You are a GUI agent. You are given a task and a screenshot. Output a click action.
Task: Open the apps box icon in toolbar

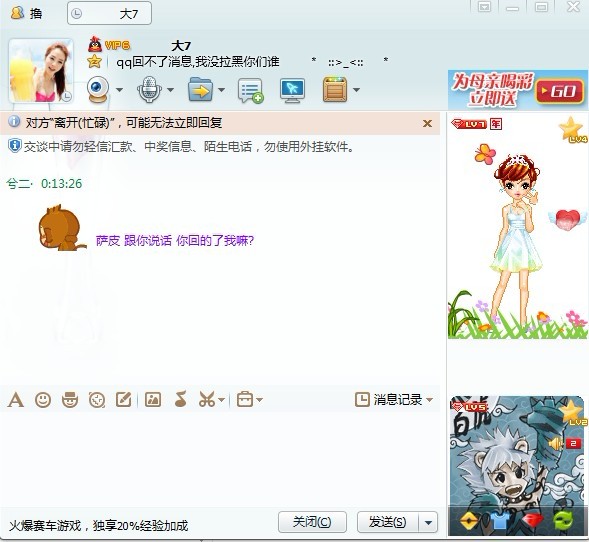[335, 89]
